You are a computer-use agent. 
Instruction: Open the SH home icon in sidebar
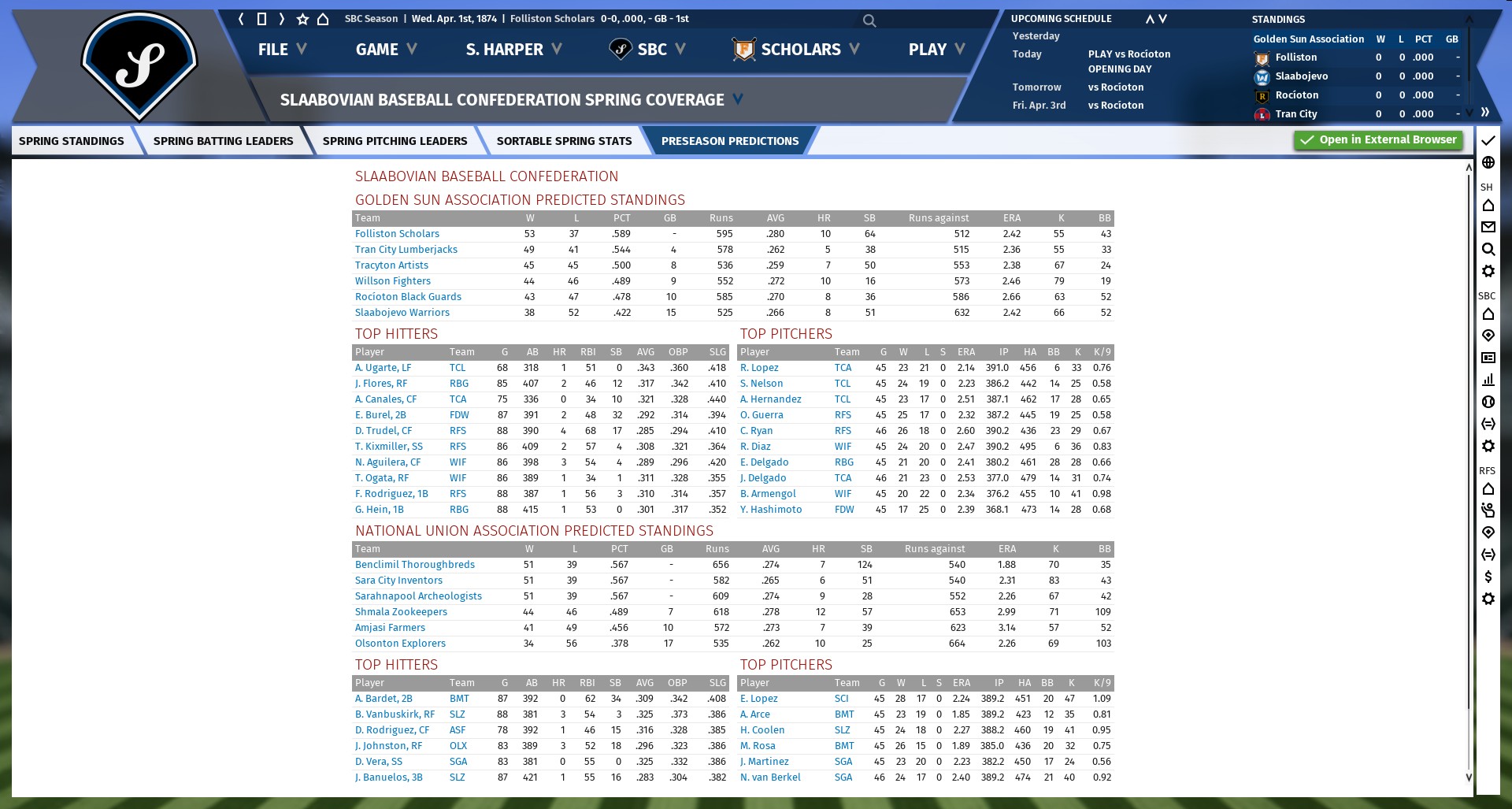(x=1488, y=206)
